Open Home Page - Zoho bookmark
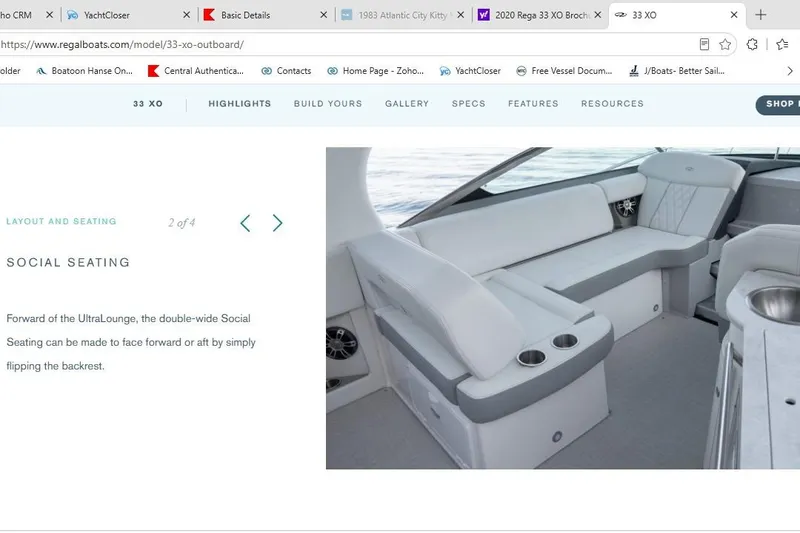The height and width of the screenshot is (533, 800). click(376, 71)
